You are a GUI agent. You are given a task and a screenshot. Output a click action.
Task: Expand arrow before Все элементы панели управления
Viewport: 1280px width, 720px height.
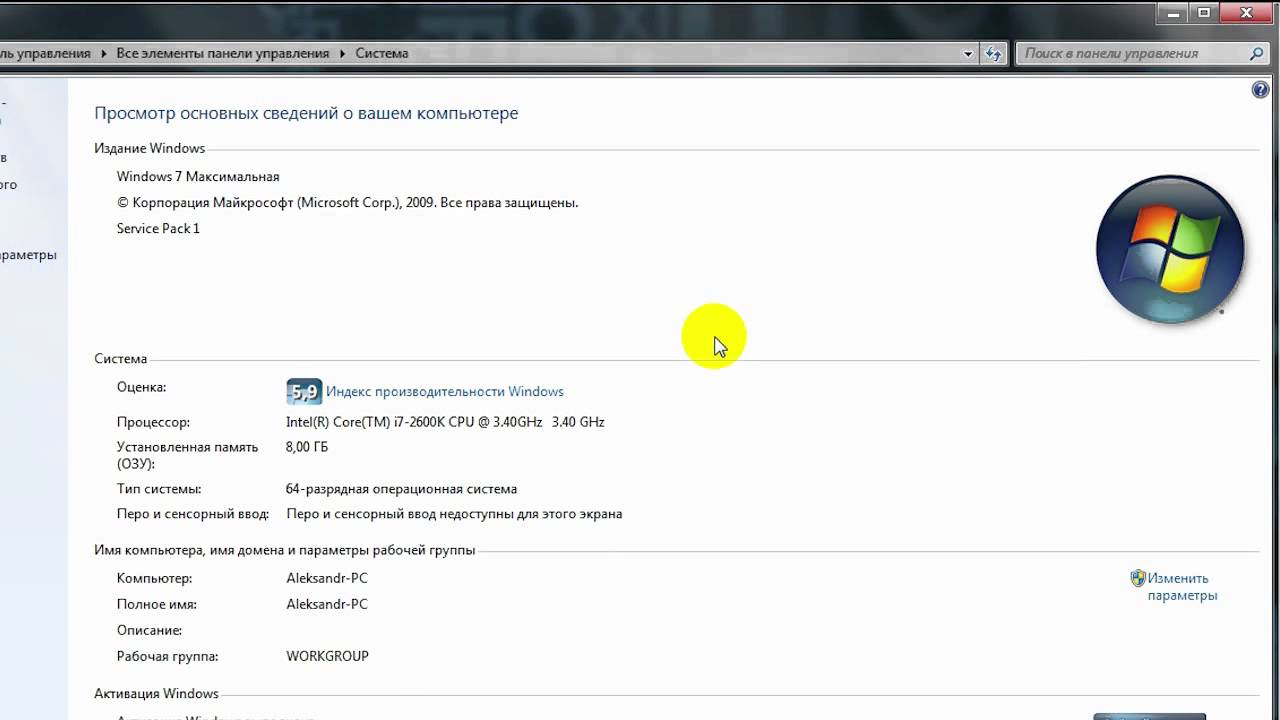[x=103, y=54]
